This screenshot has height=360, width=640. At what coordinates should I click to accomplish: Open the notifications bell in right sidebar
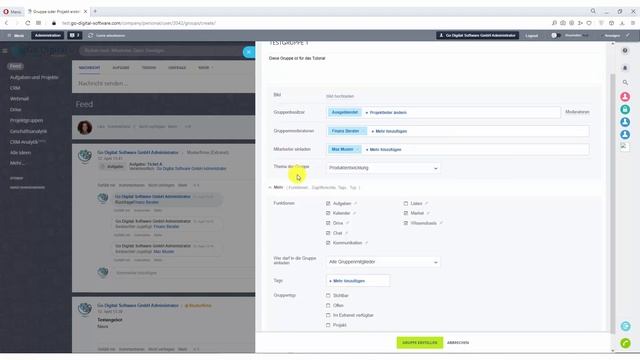click(625, 68)
